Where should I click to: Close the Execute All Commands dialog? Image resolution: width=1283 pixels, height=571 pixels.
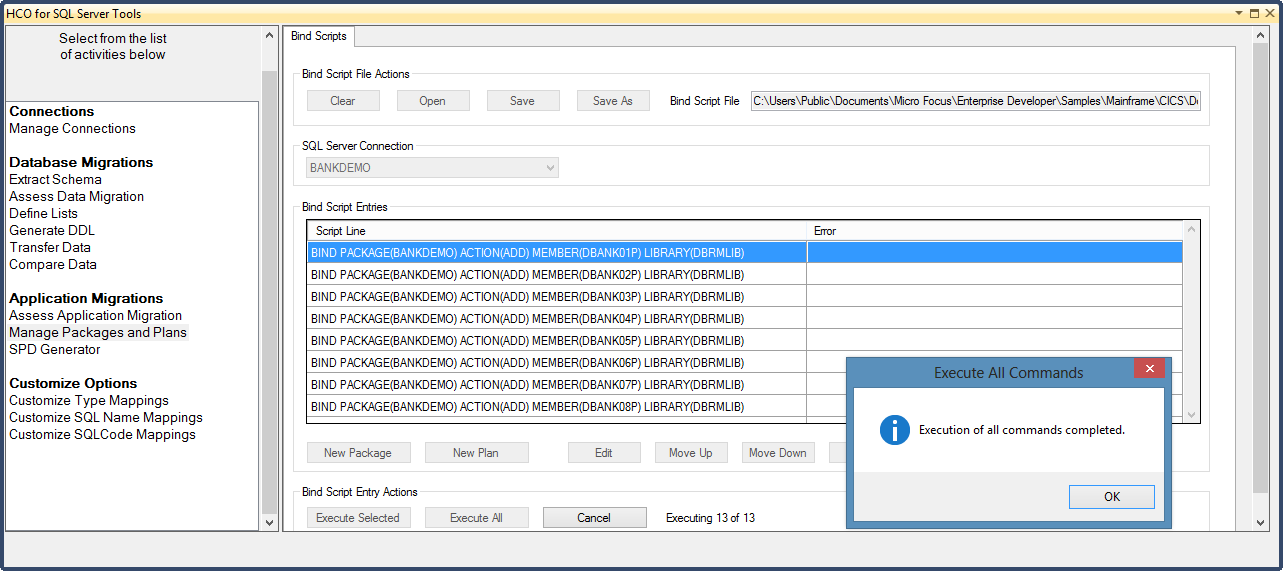pos(1149,369)
